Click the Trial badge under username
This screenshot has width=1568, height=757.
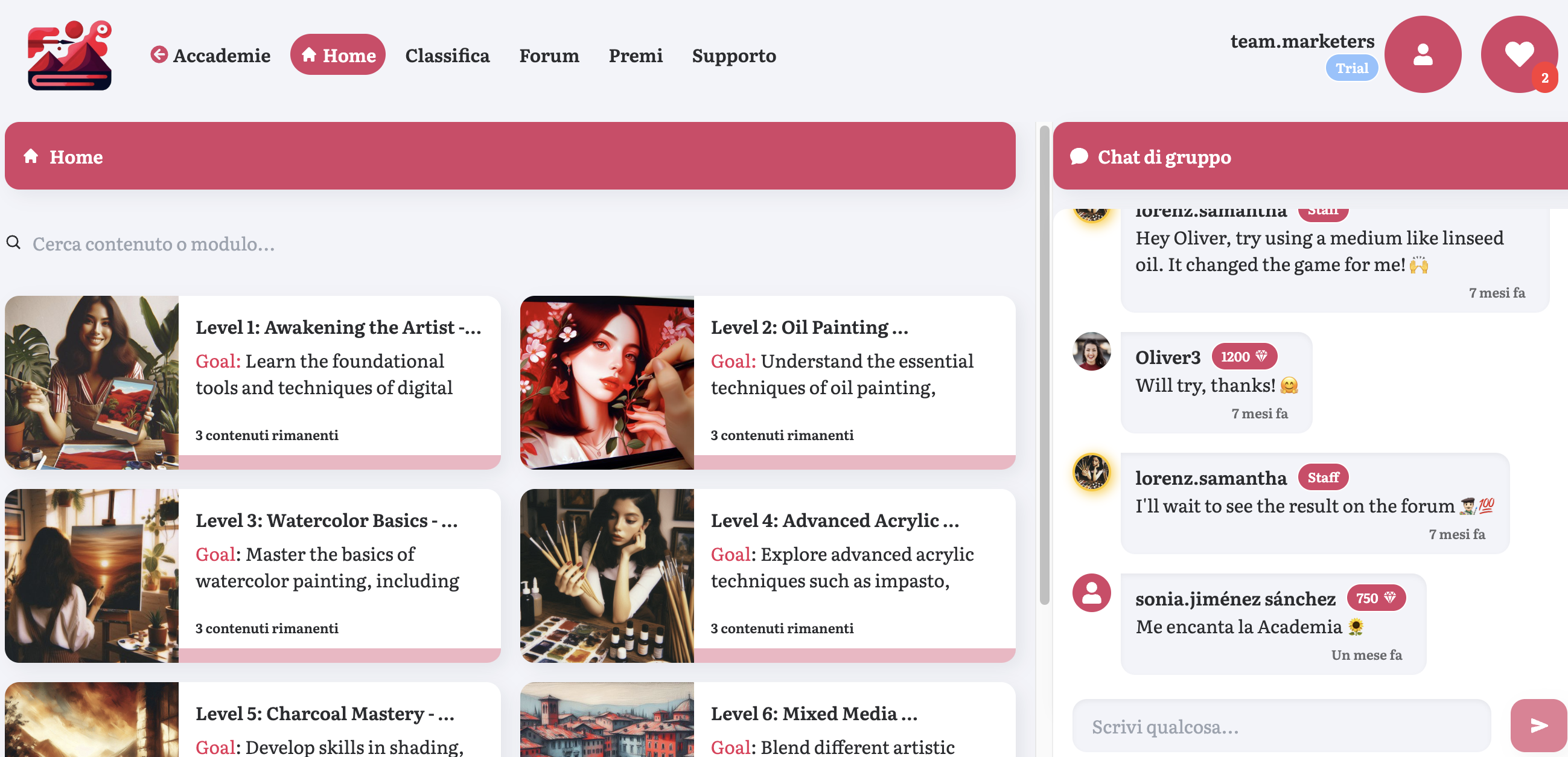coord(1351,68)
